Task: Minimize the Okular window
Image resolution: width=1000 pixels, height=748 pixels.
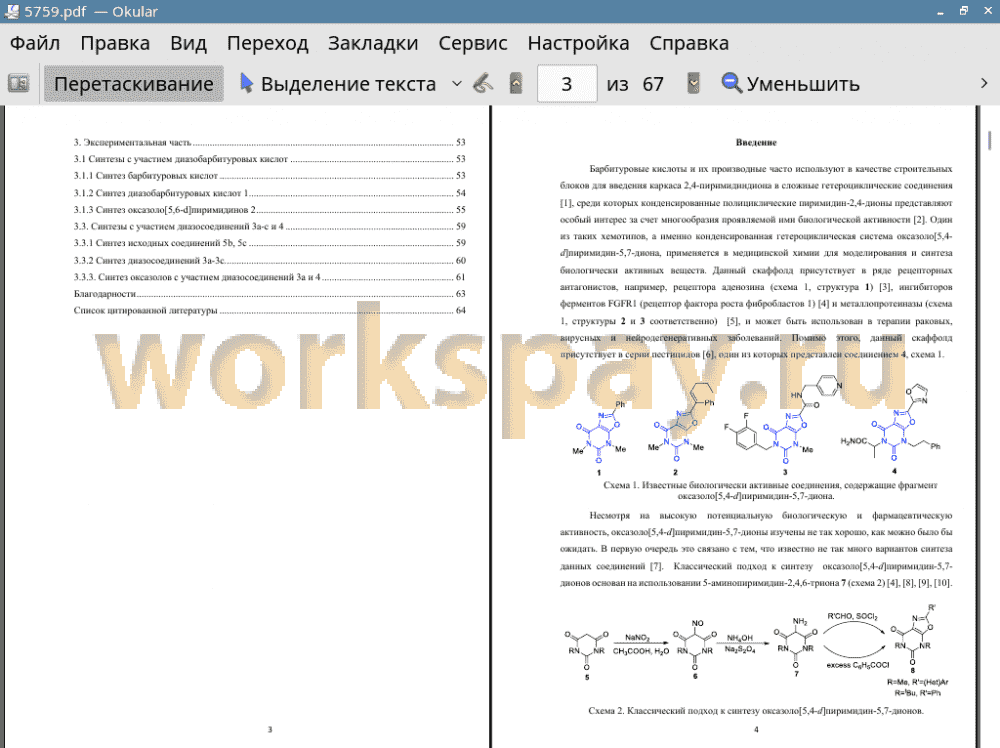Action: 940,11
